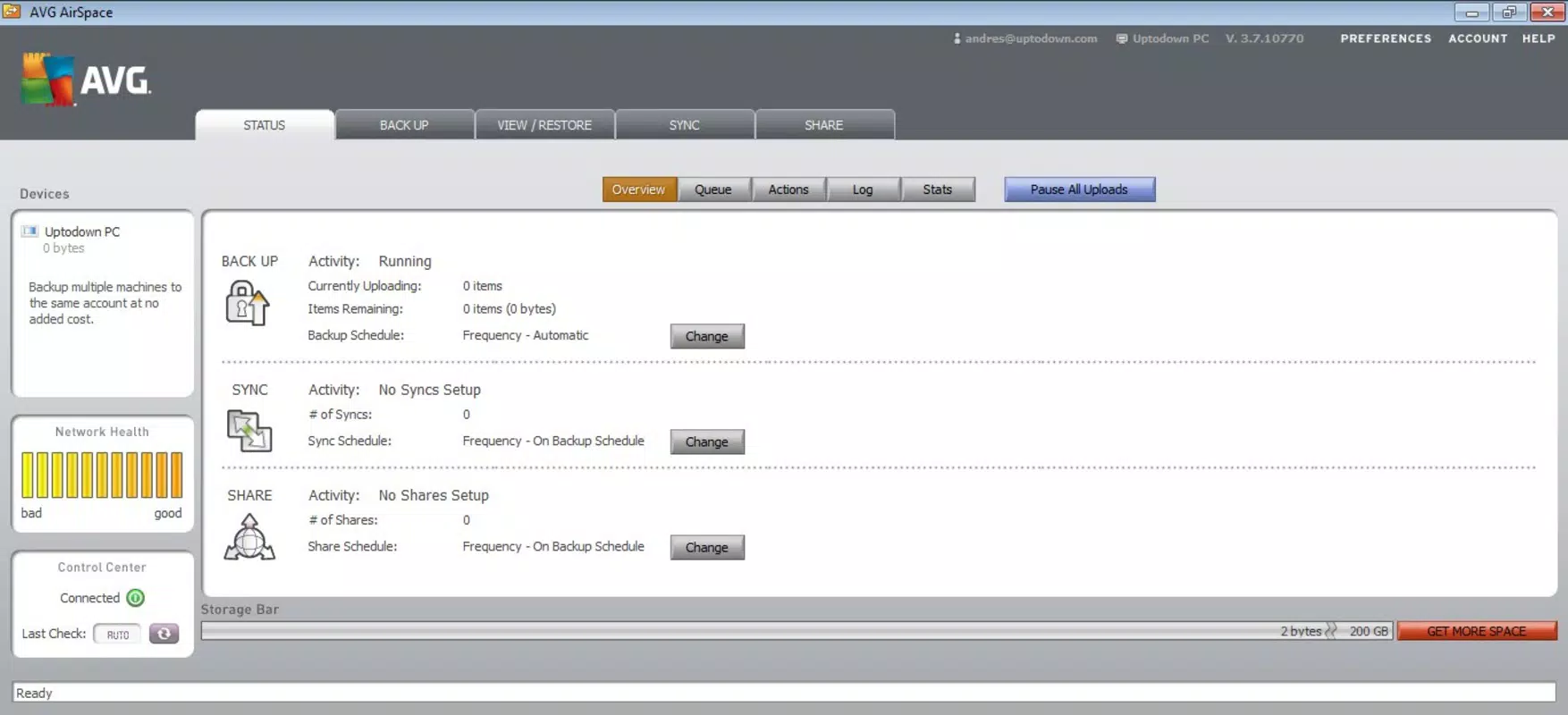This screenshot has width=1568, height=715.
Task: Change the Sync Schedule
Action: [707, 442]
